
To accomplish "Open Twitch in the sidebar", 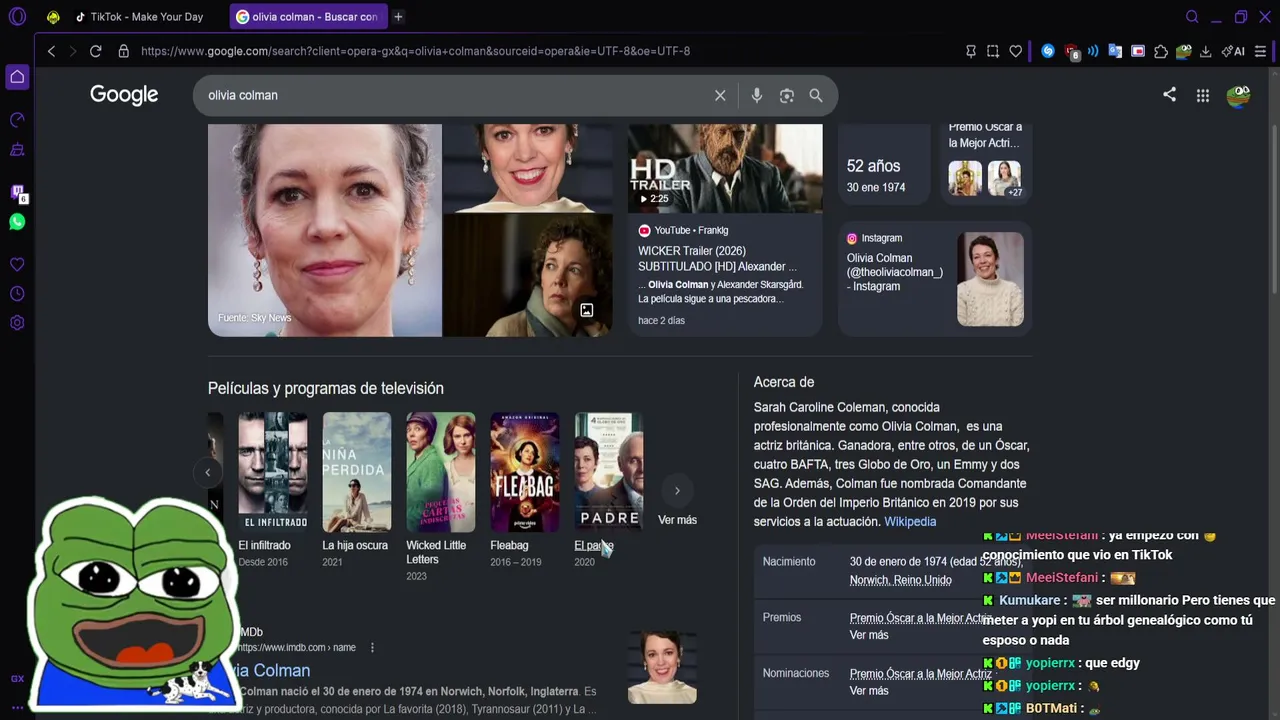I will 17,193.
